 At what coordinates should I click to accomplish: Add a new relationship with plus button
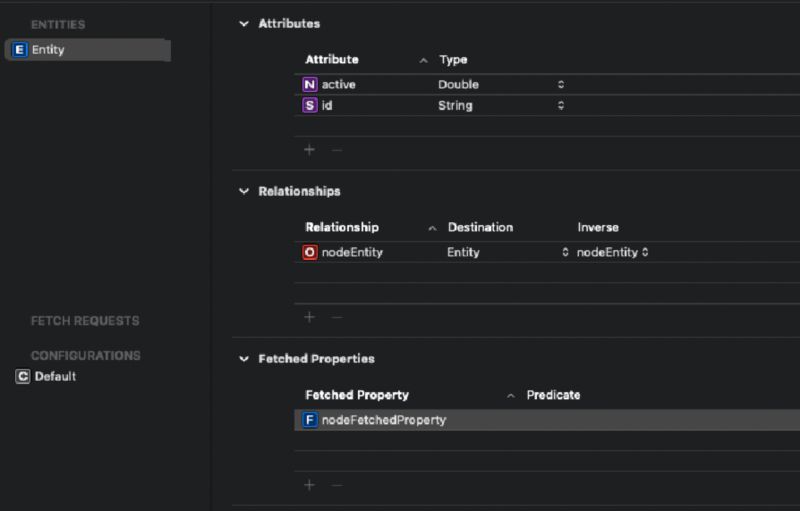(309, 317)
